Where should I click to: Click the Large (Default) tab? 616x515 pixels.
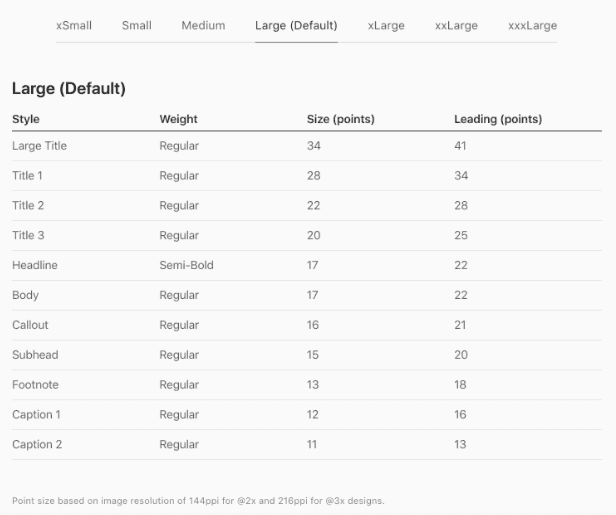(x=296, y=26)
